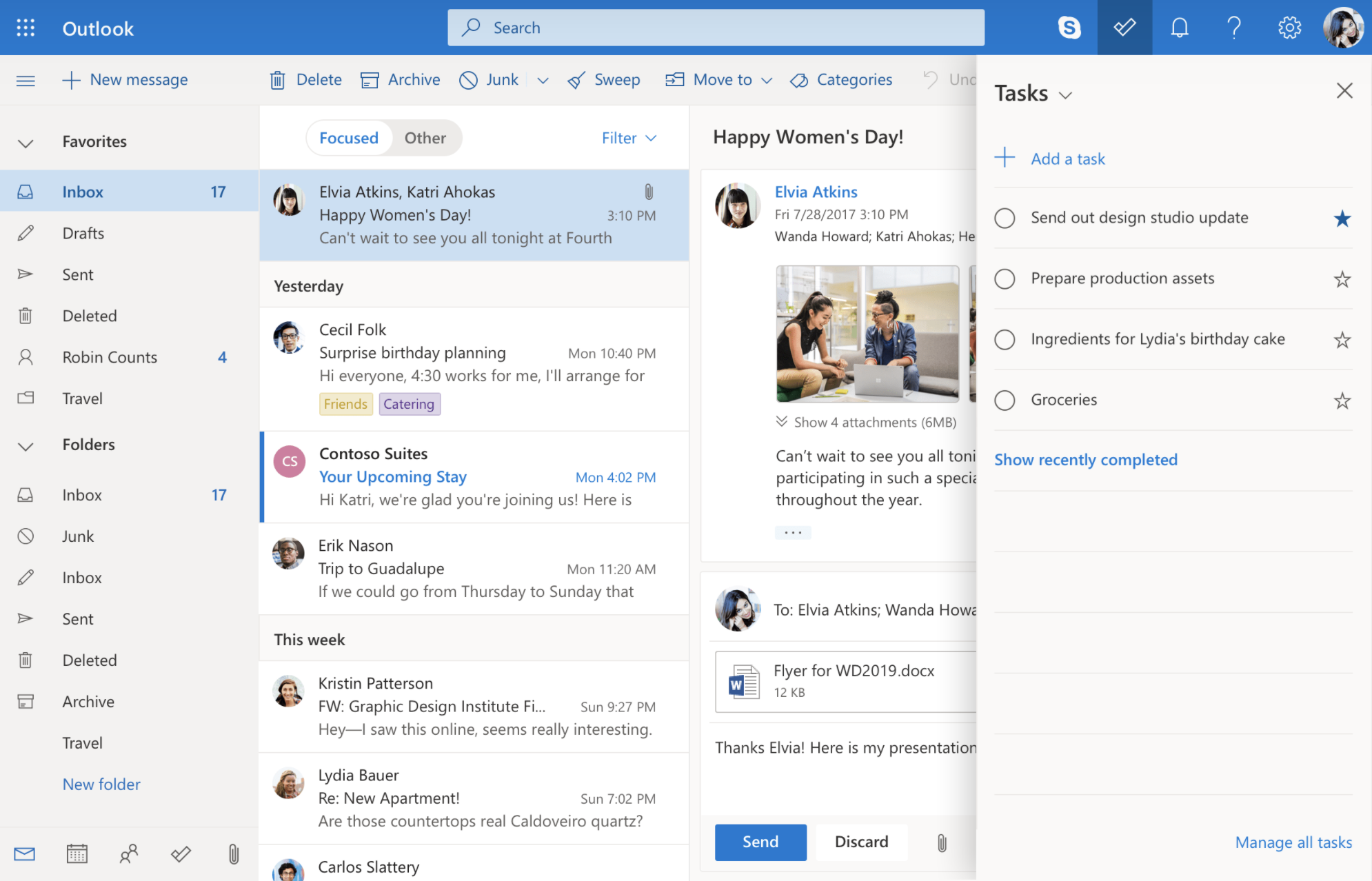
Task: Open the Filter dropdown
Action: (628, 138)
